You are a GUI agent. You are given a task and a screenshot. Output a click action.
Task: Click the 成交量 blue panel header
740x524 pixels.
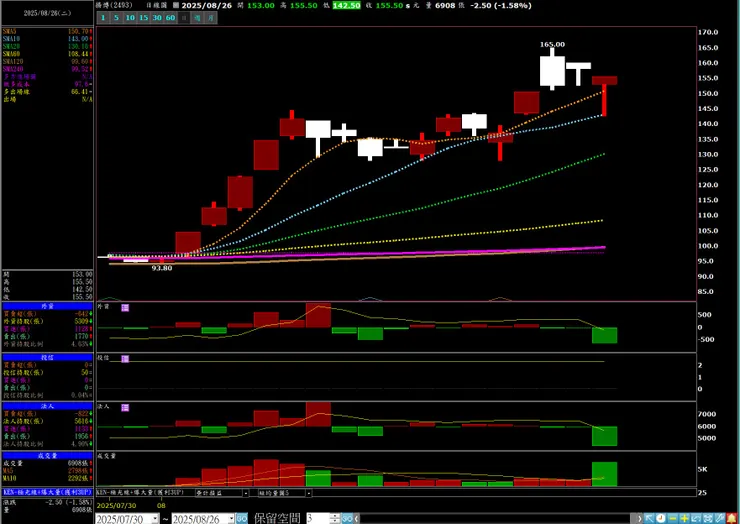click(x=47, y=456)
